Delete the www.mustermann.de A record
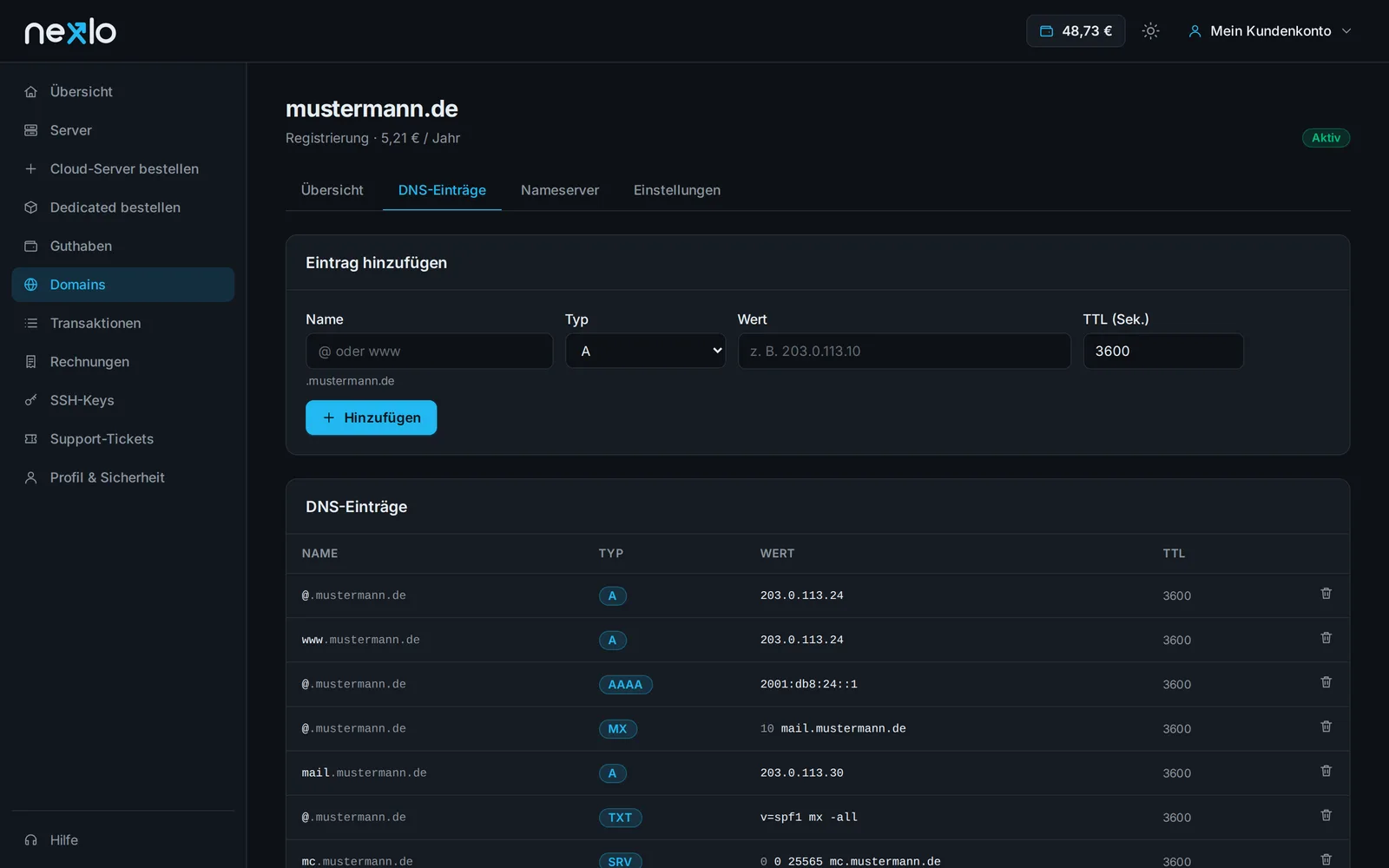Viewport: 1389px width, 868px height. coord(1326,638)
